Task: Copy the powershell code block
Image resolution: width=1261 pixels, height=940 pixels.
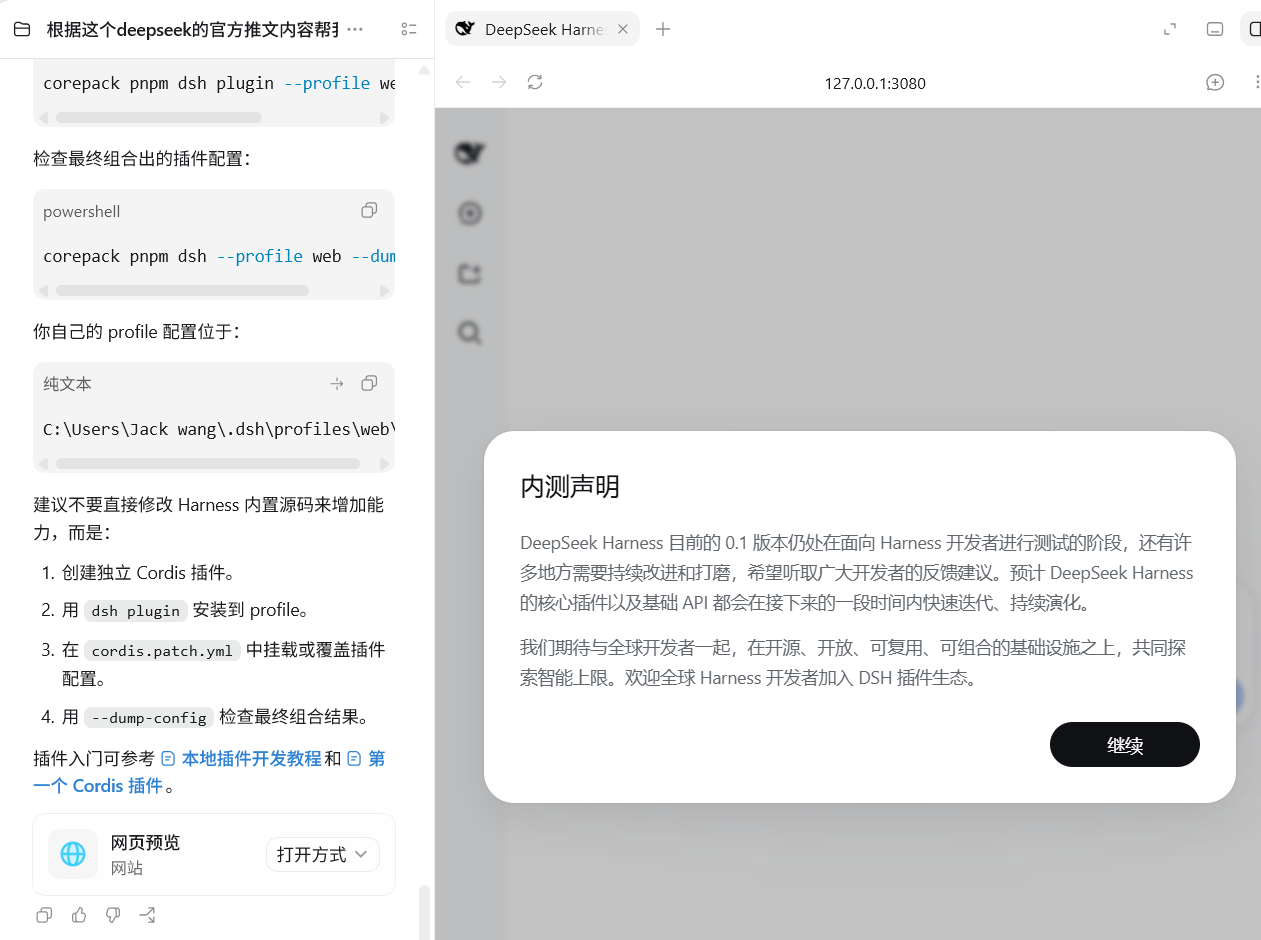Action: point(369,211)
